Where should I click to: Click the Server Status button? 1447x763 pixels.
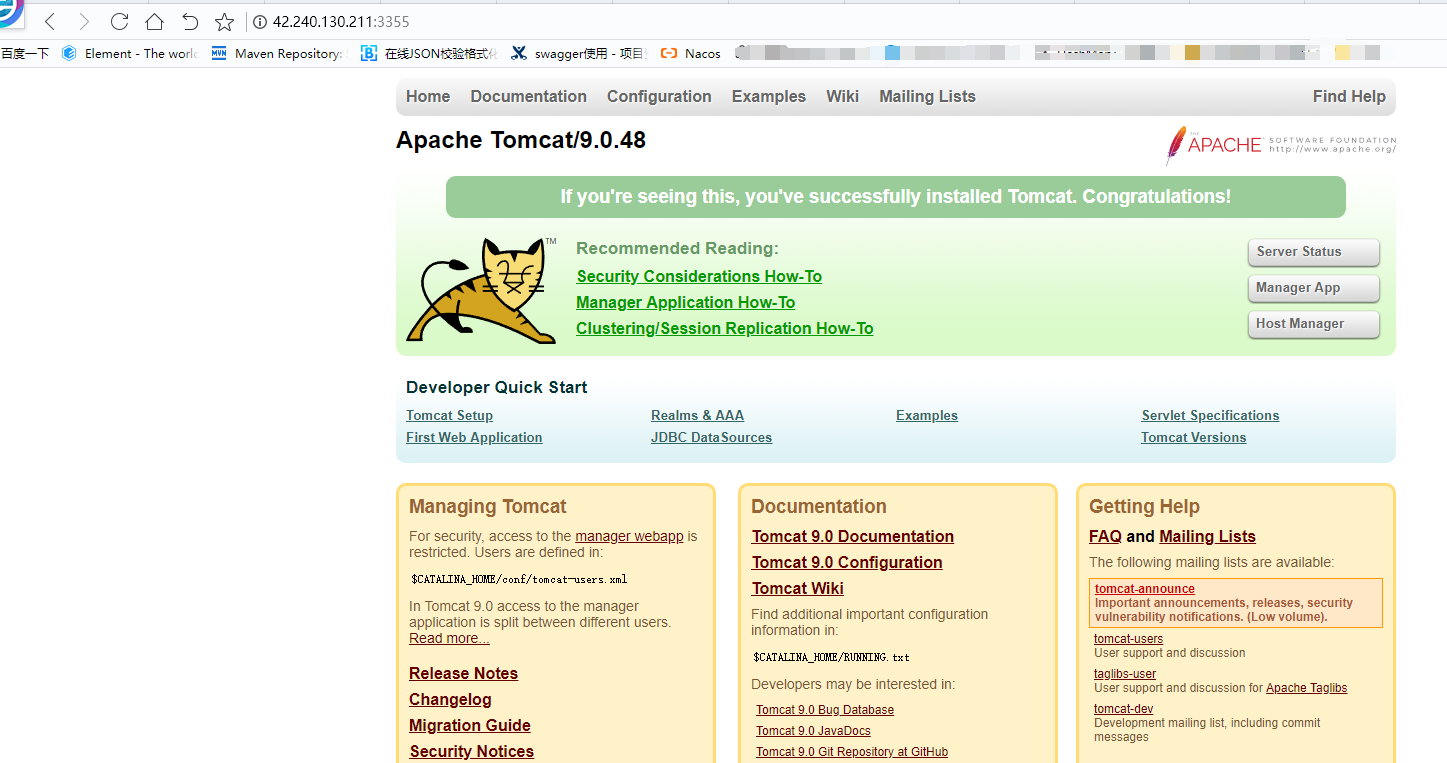pyautogui.click(x=1313, y=252)
